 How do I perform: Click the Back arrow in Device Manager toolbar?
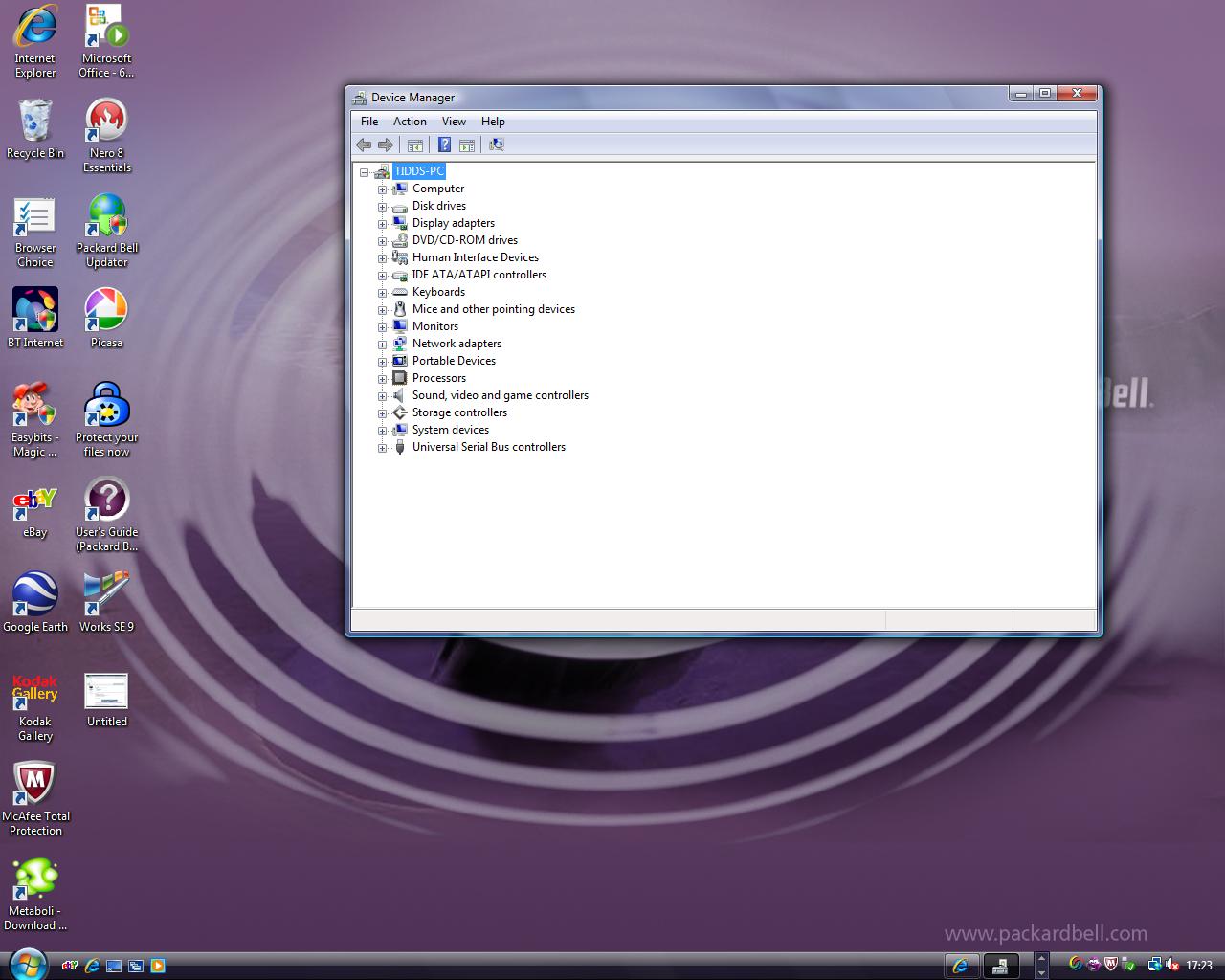(364, 145)
